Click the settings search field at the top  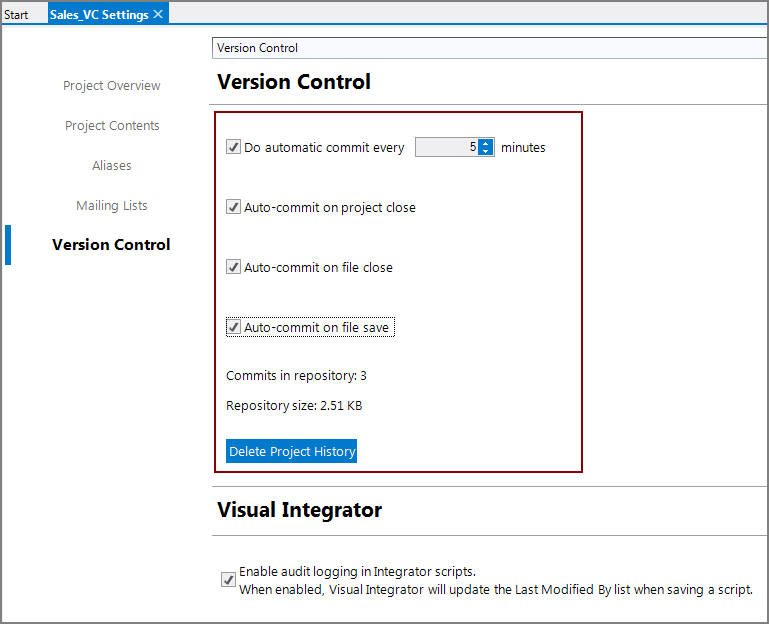pyautogui.click(x=488, y=48)
